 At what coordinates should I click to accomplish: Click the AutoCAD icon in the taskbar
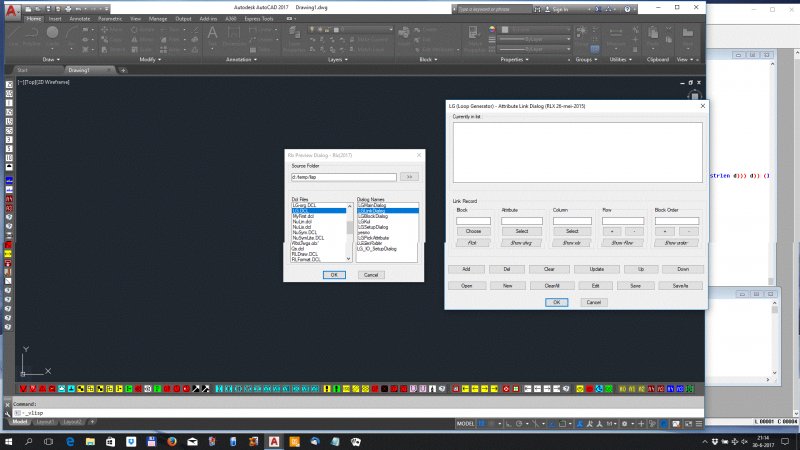tap(273, 440)
